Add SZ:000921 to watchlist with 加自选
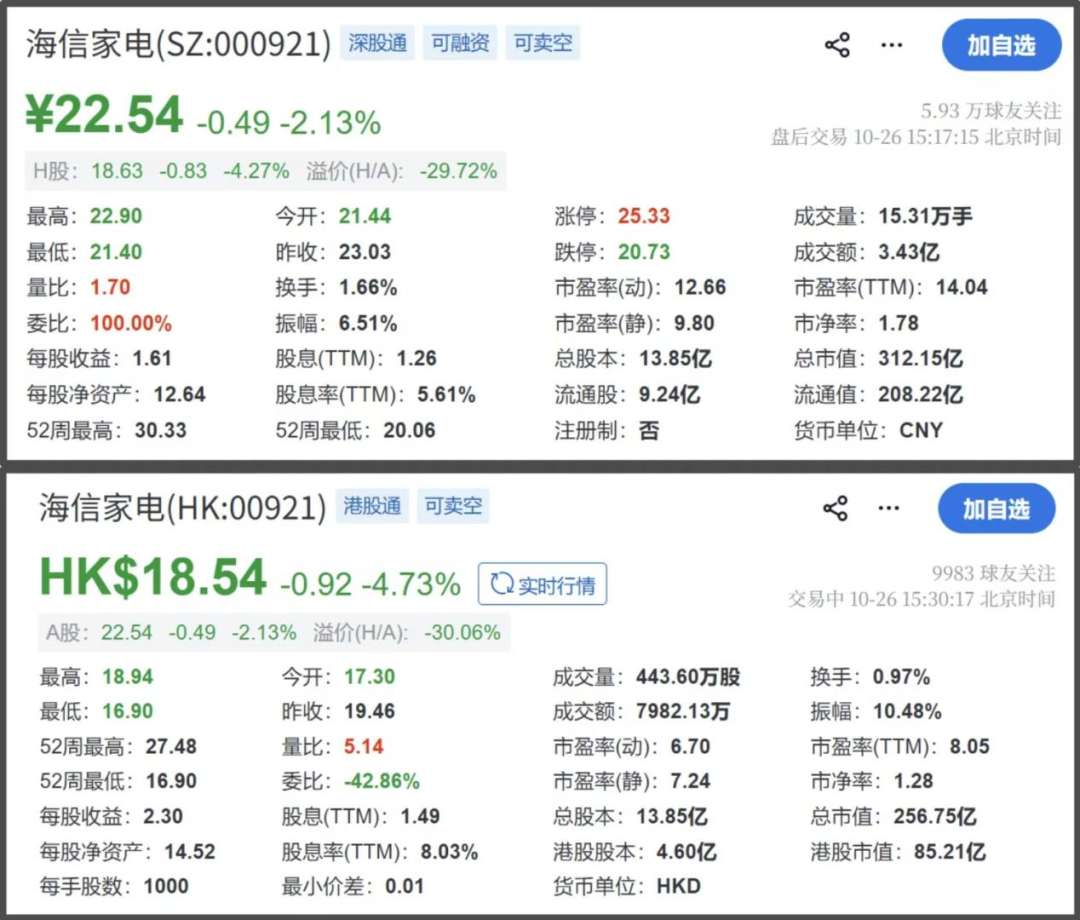The height and width of the screenshot is (920, 1080). [1001, 45]
